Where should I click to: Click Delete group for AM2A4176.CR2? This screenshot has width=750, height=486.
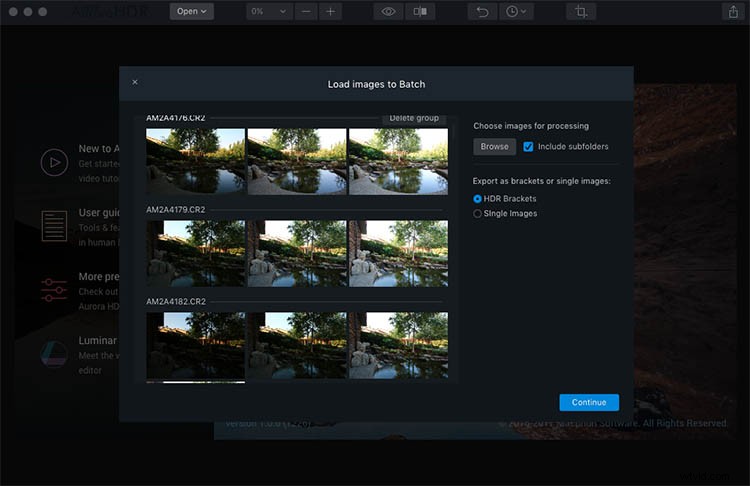pyautogui.click(x=414, y=118)
